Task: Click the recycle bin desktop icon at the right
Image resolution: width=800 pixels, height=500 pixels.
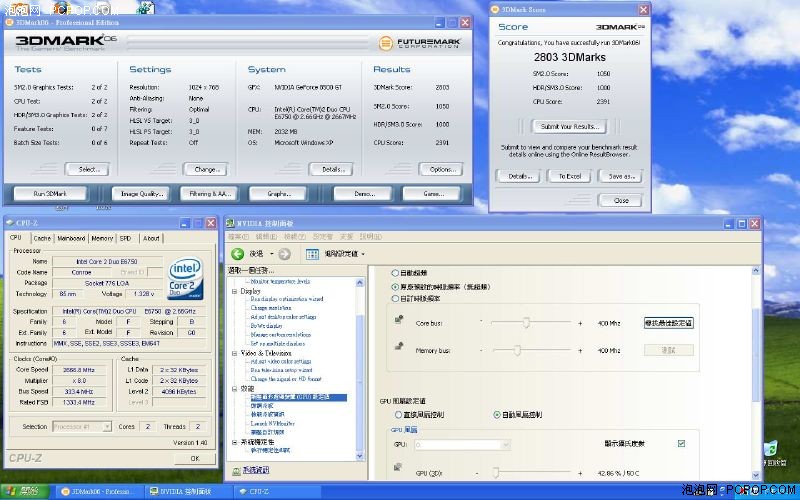Action: click(x=772, y=449)
